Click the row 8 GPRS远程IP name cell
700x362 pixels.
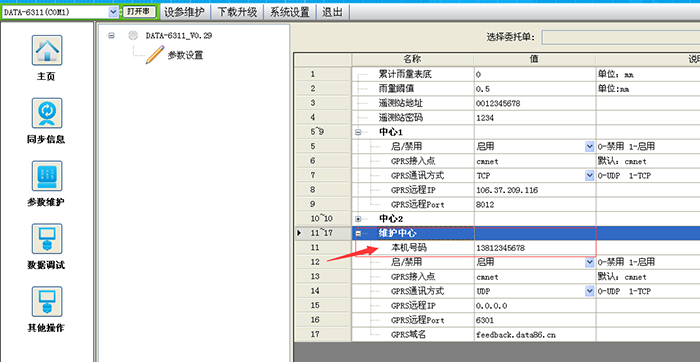click(413, 190)
